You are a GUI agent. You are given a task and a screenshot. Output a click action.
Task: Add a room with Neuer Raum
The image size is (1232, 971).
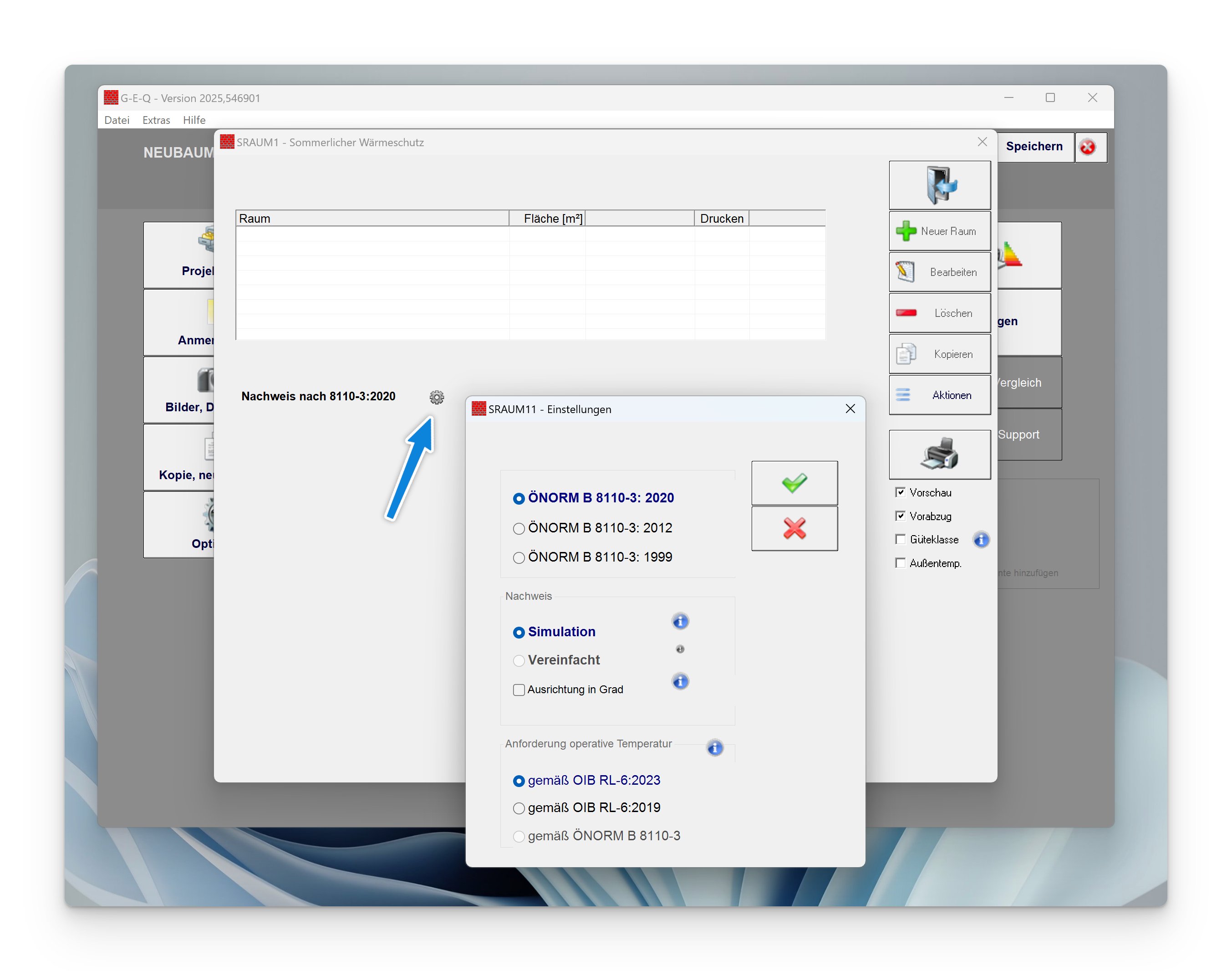pos(939,231)
